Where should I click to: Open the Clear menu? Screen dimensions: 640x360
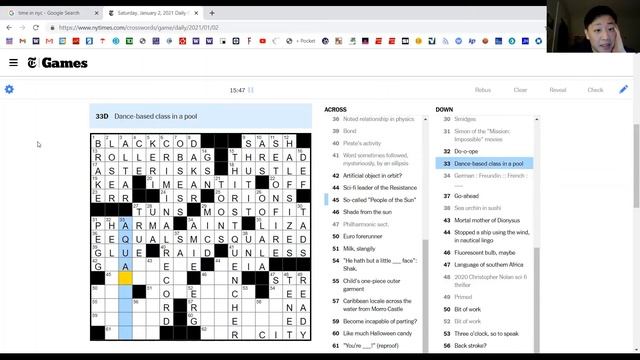coord(520,90)
